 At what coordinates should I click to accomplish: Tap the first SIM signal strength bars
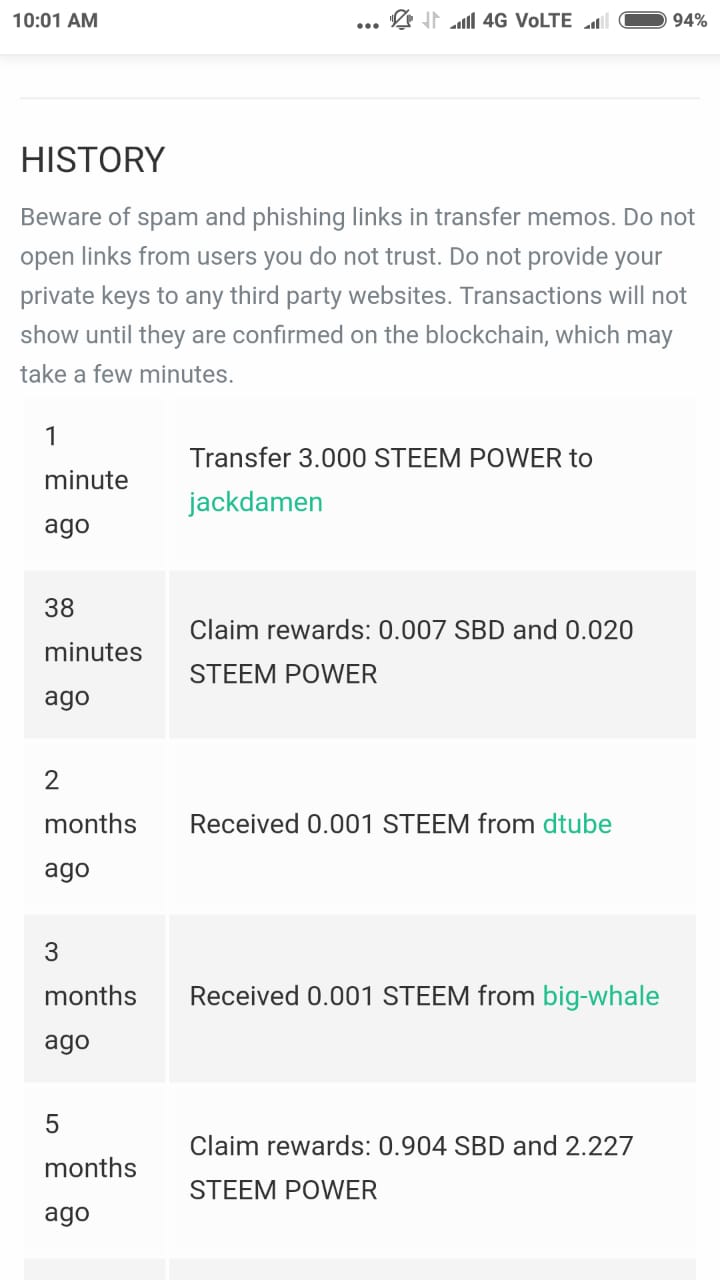pyautogui.click(x=461, y=21)
